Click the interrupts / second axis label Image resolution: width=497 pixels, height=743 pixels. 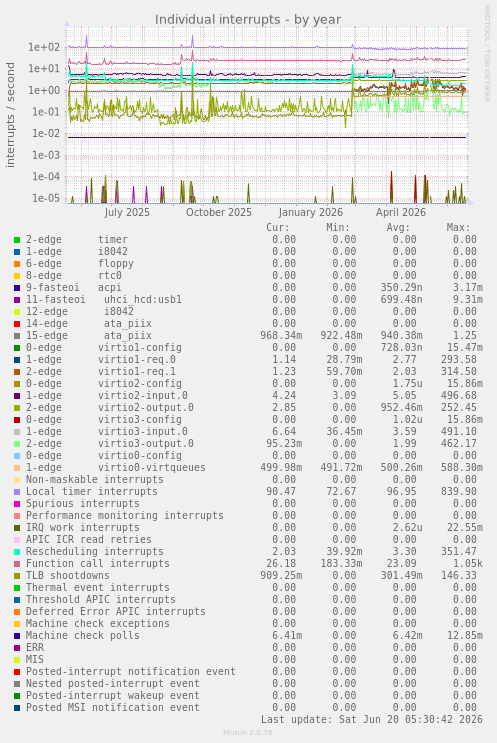[10, 115]
